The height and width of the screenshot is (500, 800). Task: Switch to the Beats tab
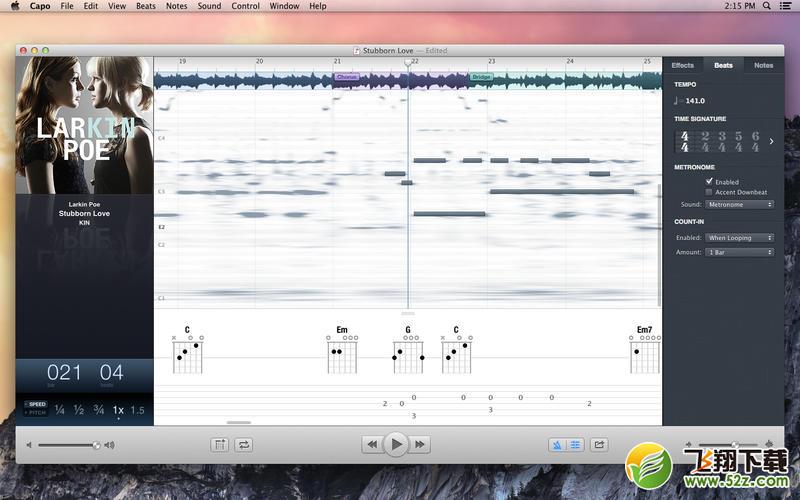point(723,65)
